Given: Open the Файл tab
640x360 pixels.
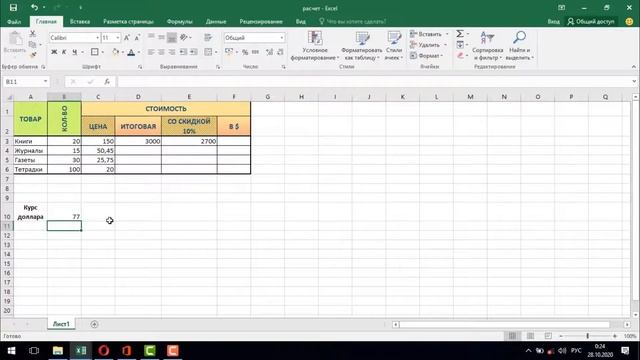Looking at the screenshot, I should coord(14,21).
